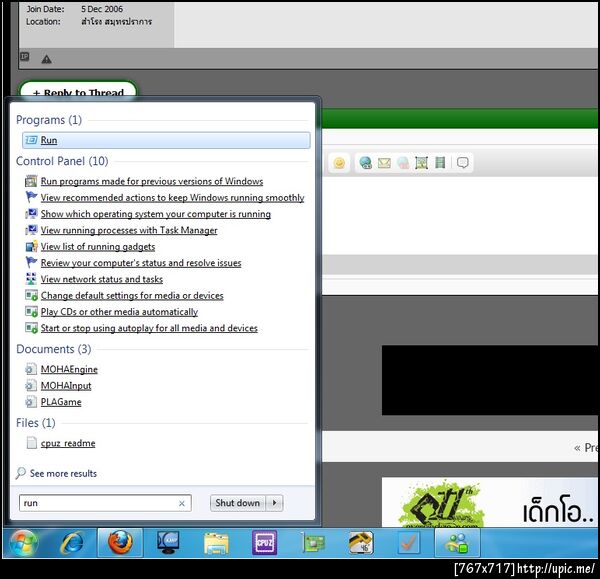Click See more results
600x579 pixels.
pos(63,473)
